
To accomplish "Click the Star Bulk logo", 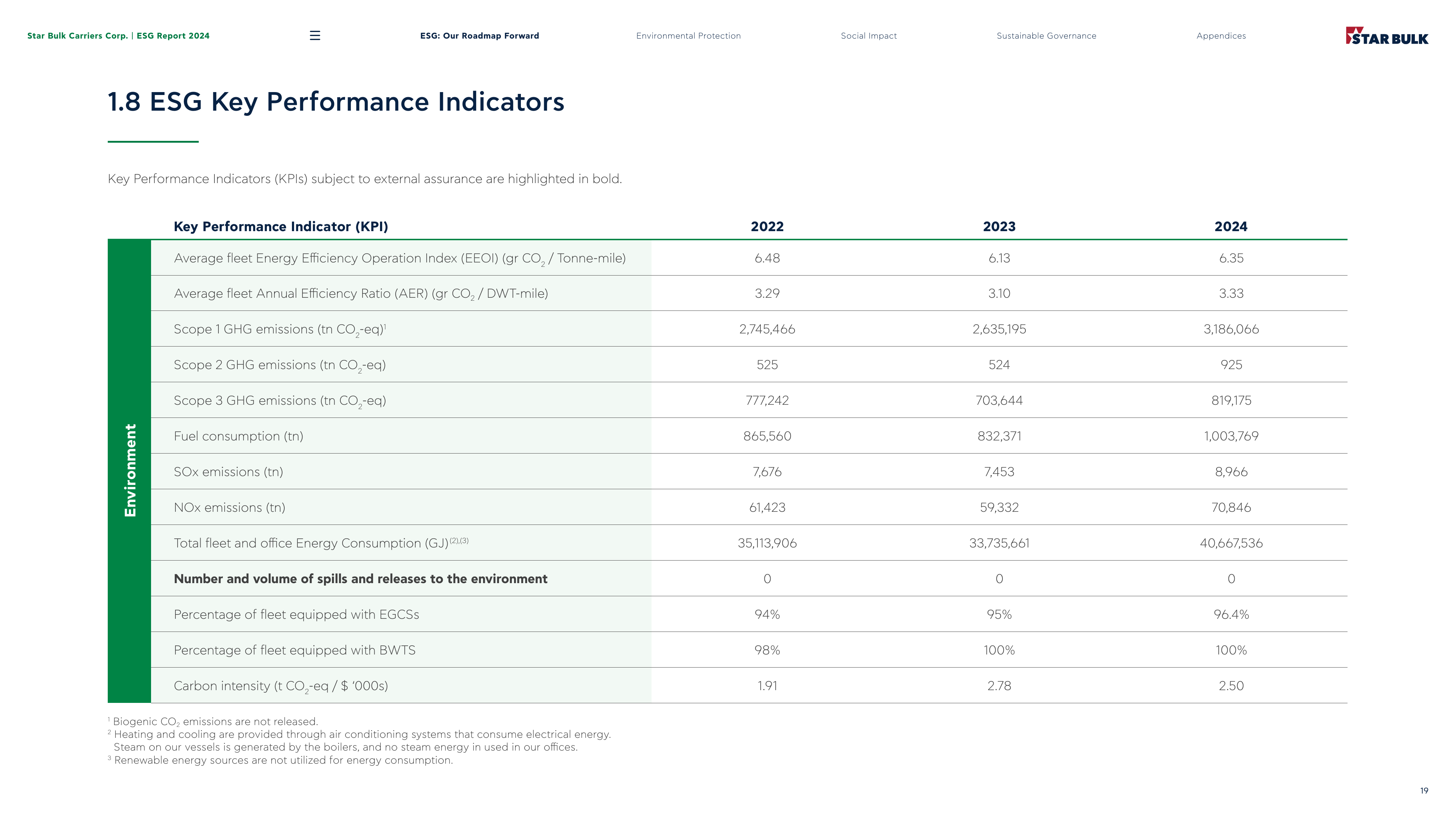I will [x=1386, y=36].
